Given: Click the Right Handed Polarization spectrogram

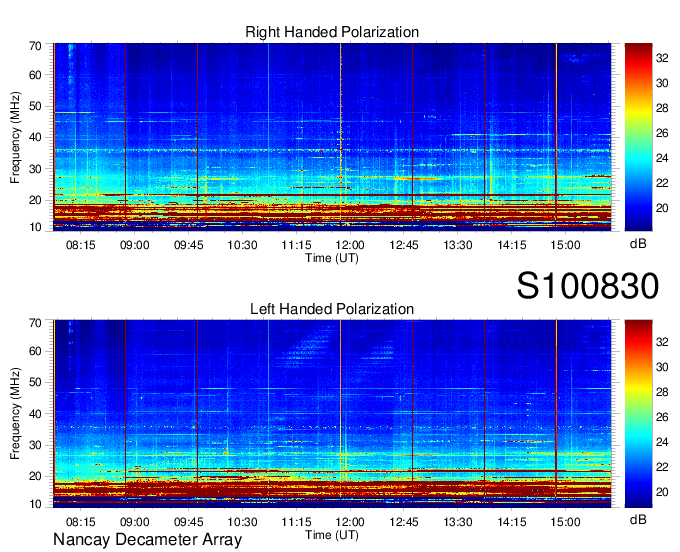Looking at the screenshot, I should [x=332, y=137].
